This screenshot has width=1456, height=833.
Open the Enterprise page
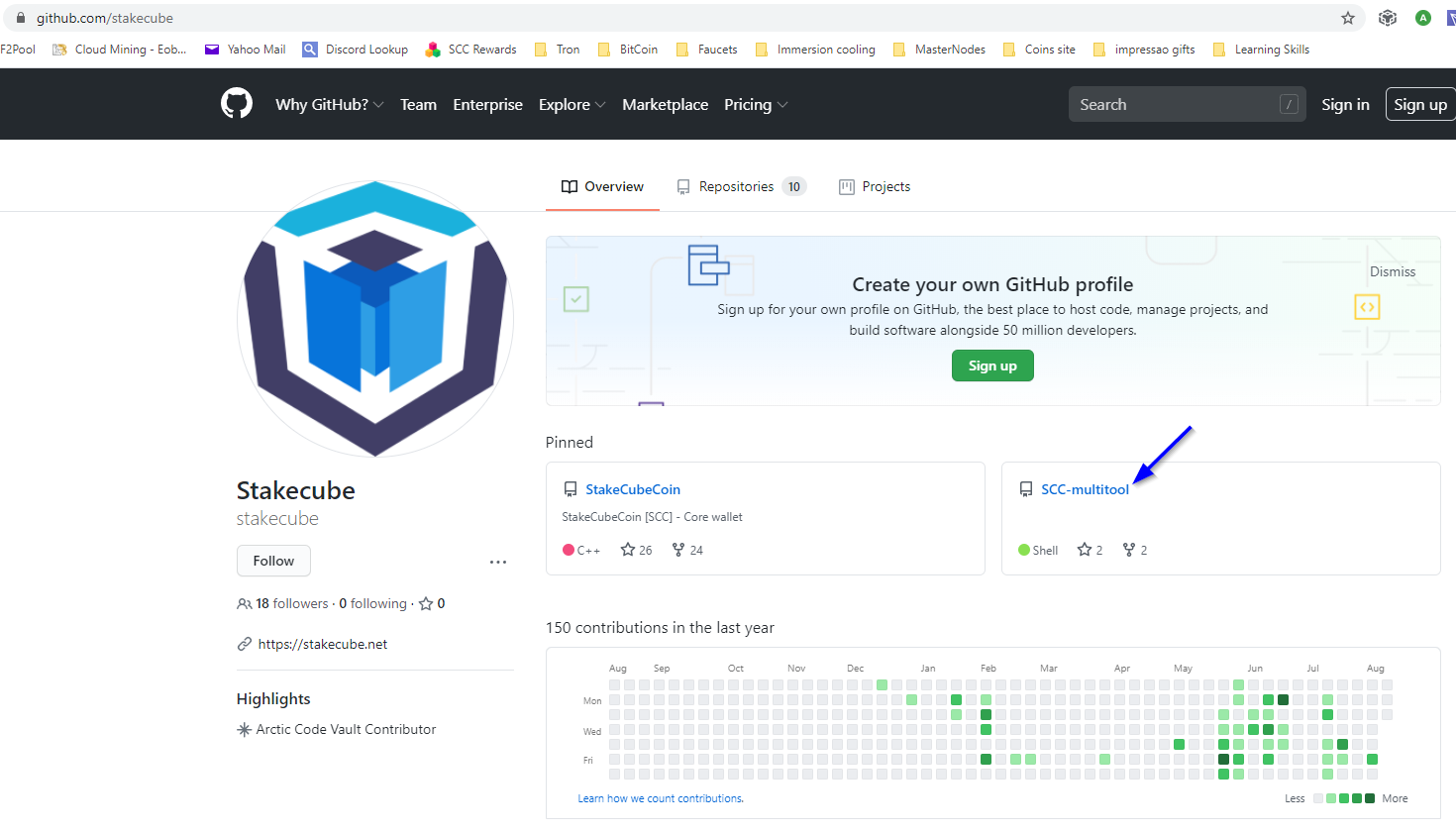click(487, 104)
